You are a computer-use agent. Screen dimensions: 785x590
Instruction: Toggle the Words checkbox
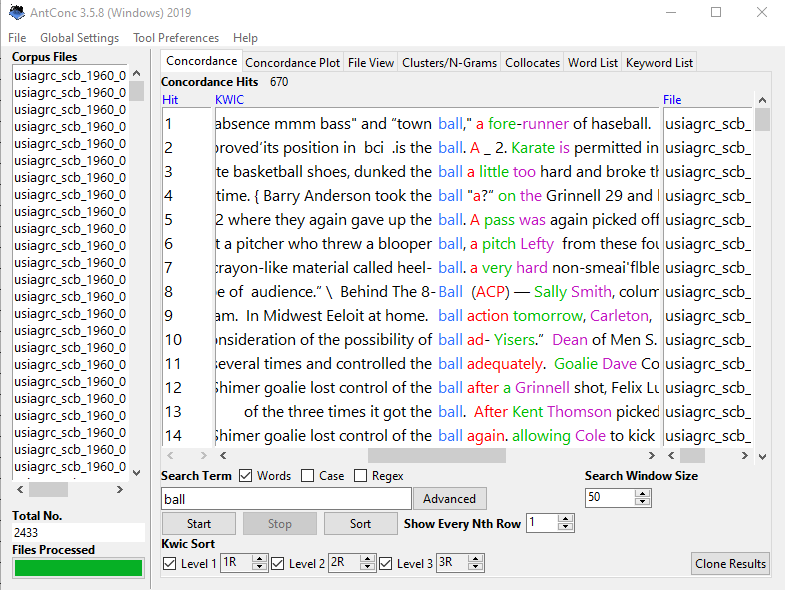click(x=246, y=476)
